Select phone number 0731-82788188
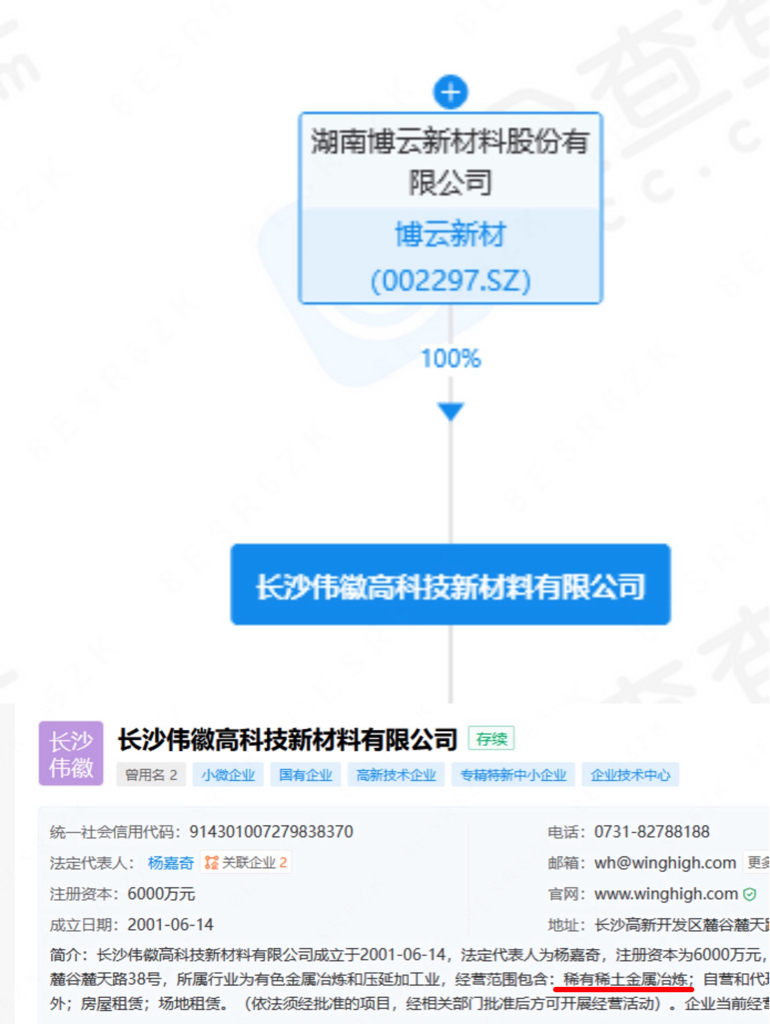Viewport: 770px width, 1024px height. [x=652, y=831]
